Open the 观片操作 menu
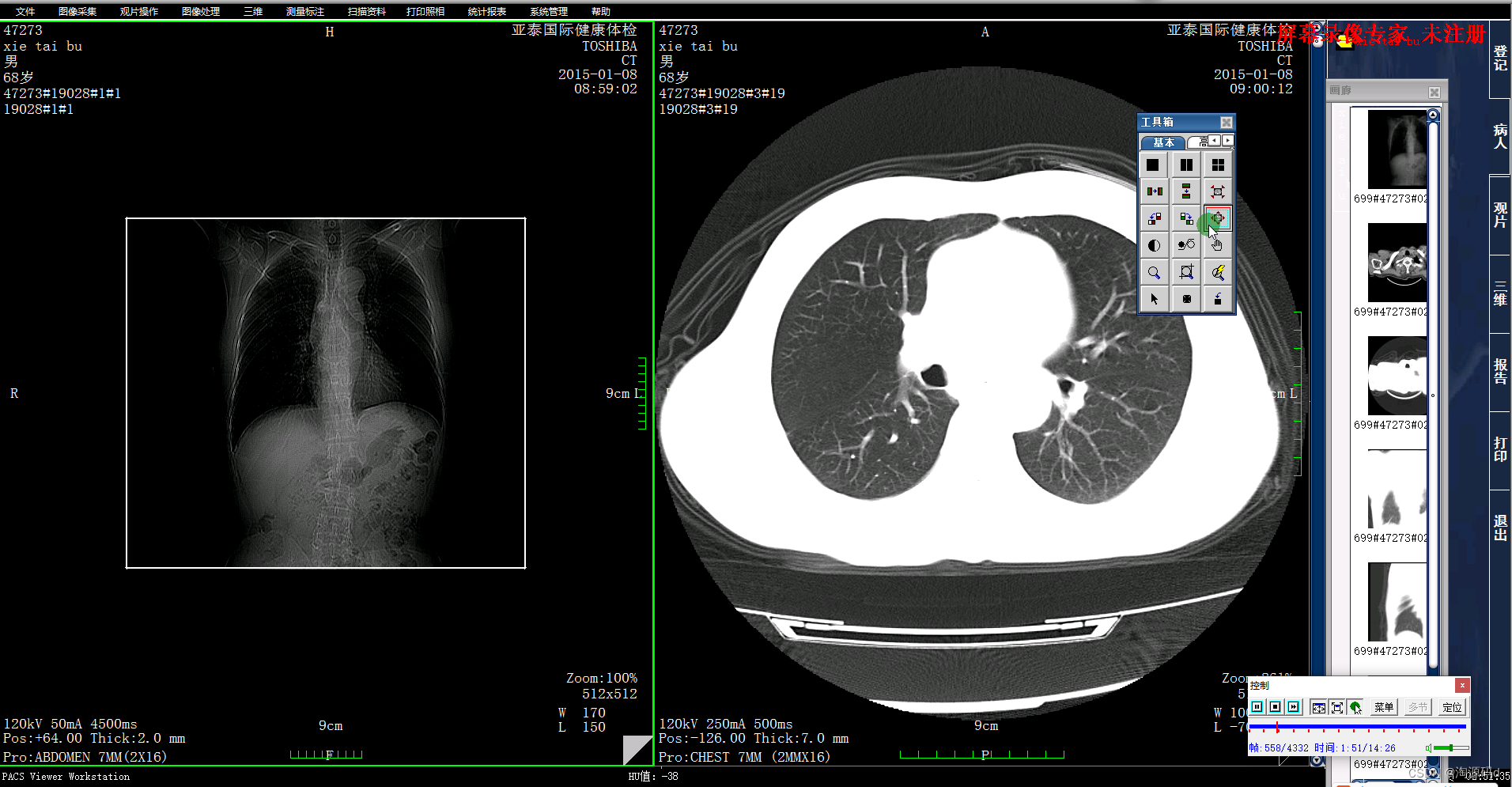1512x787 pixels. [139, 11]
